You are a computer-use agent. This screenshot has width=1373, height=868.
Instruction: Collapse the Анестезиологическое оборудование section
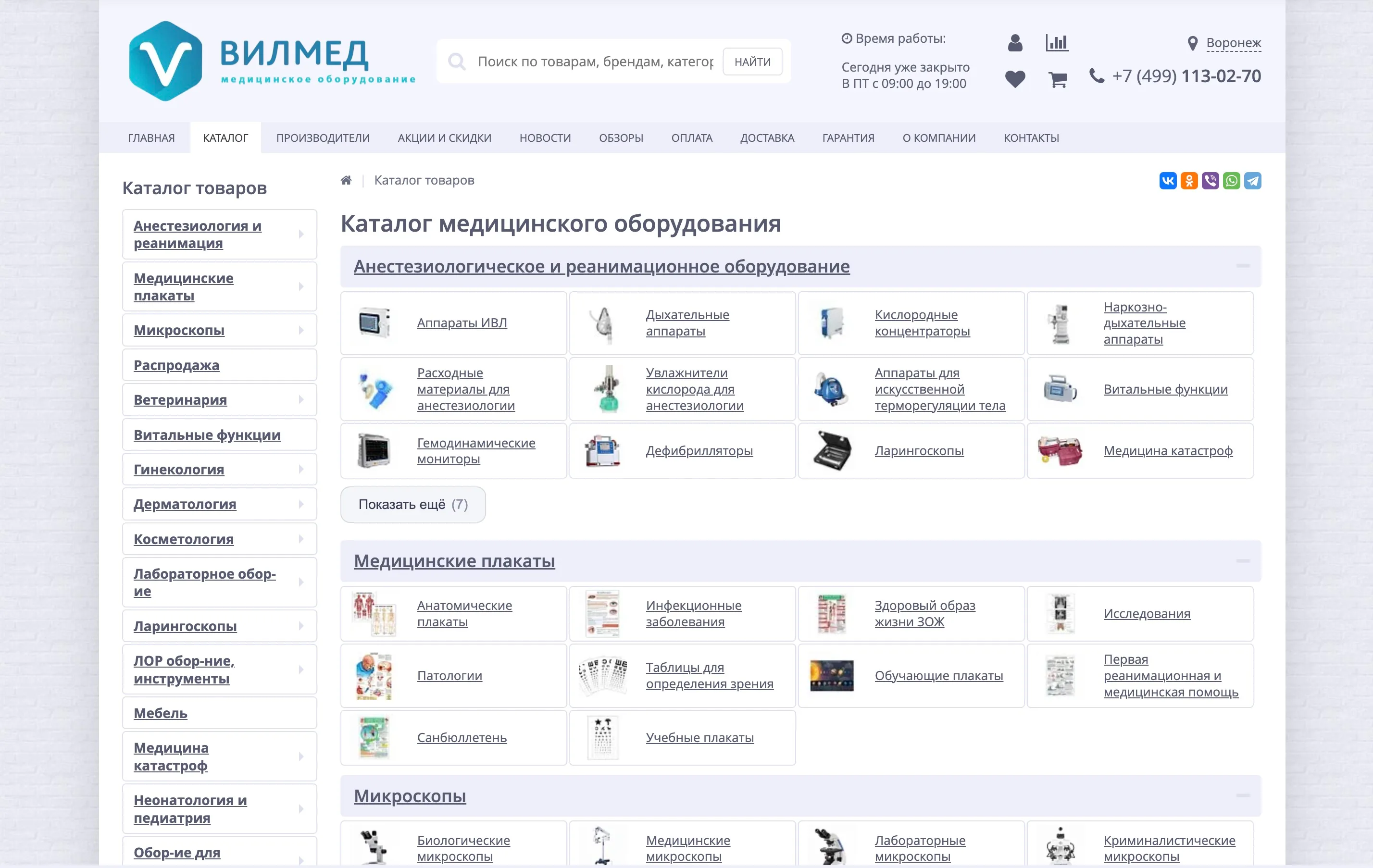tap(1243, 266)
